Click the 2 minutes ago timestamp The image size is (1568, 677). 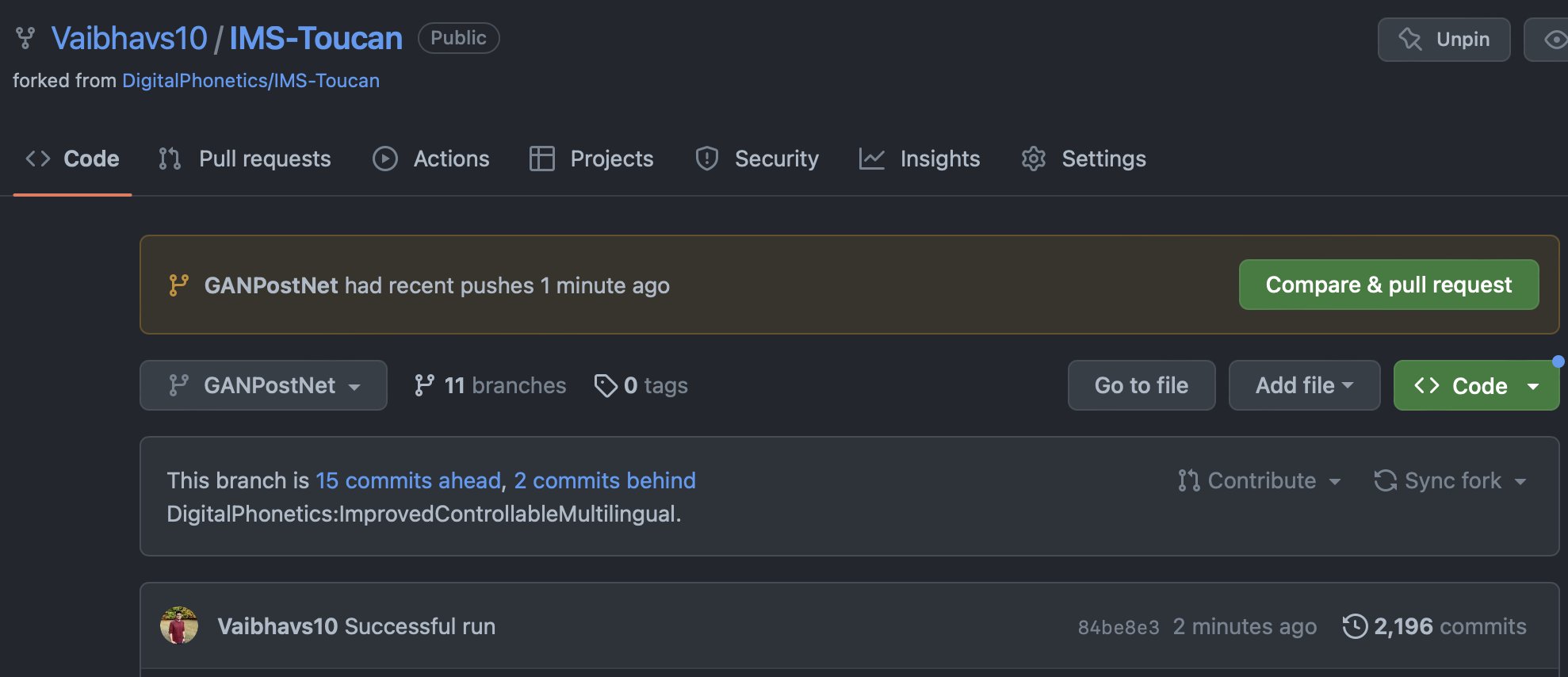click(1245, 626)
